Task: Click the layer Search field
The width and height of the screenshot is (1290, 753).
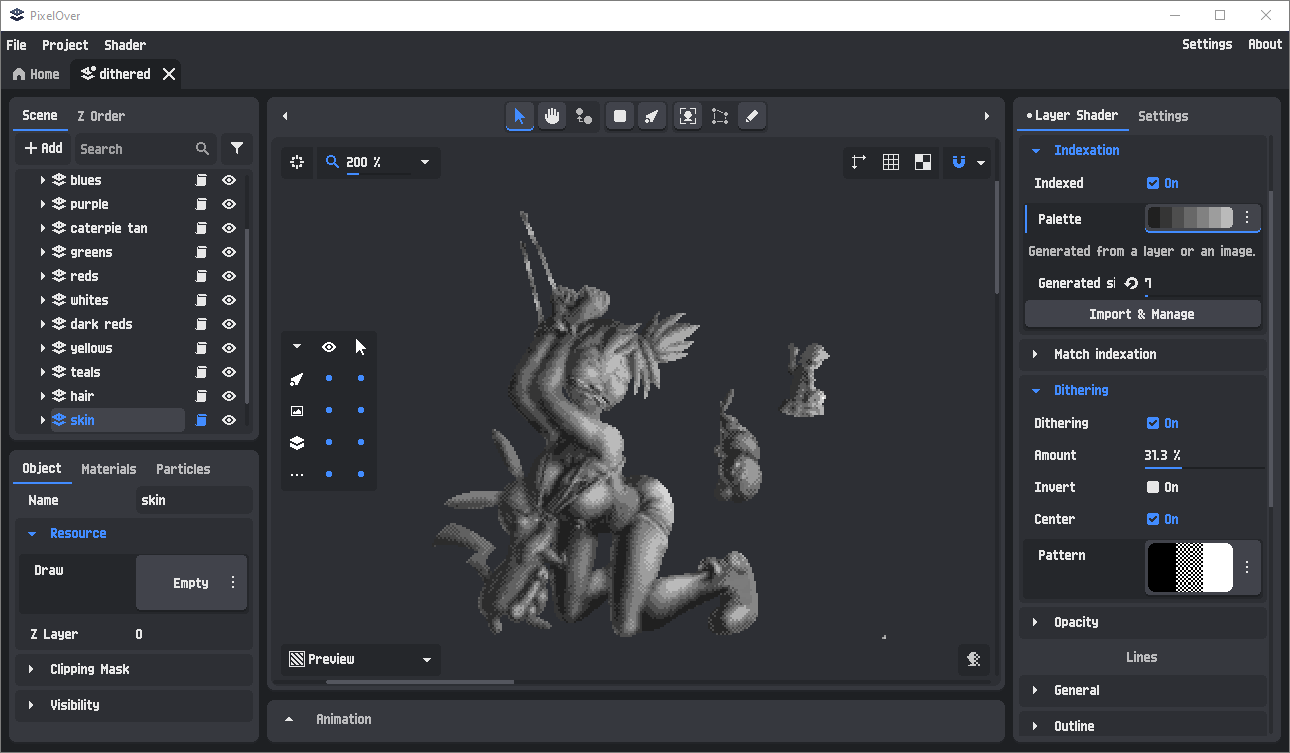Action: tap(135, 149)
